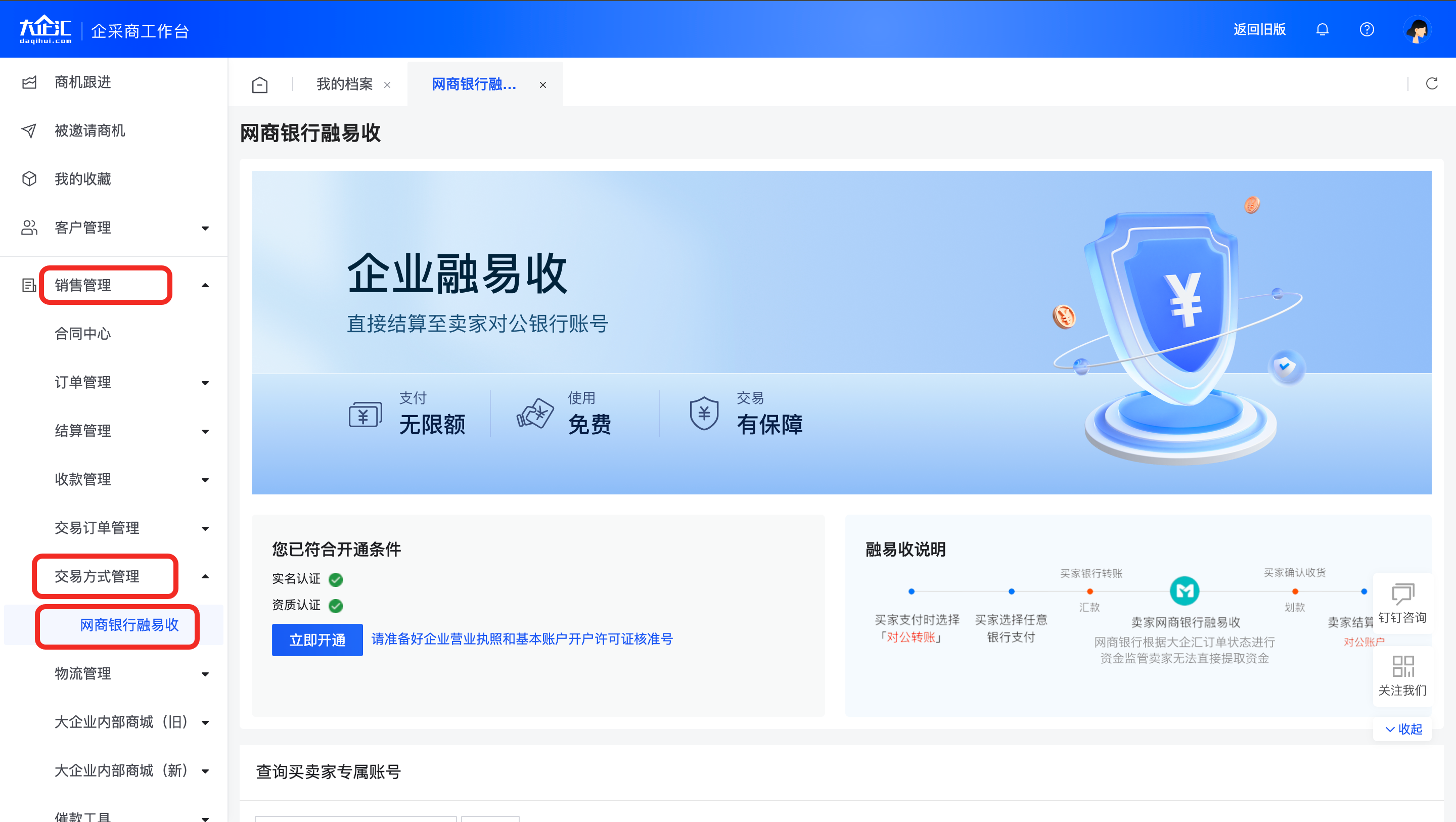
Task: Expand the 交易订单管理 submenu arrow
Action: [x=205, y=529]
